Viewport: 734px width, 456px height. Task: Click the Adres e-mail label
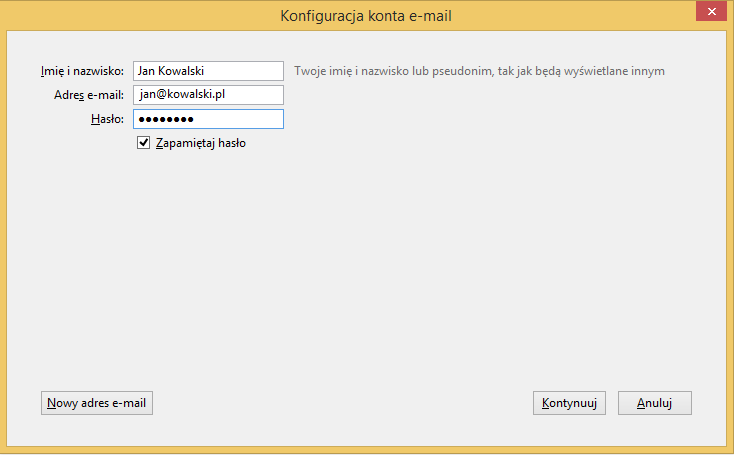click(89, 95)
